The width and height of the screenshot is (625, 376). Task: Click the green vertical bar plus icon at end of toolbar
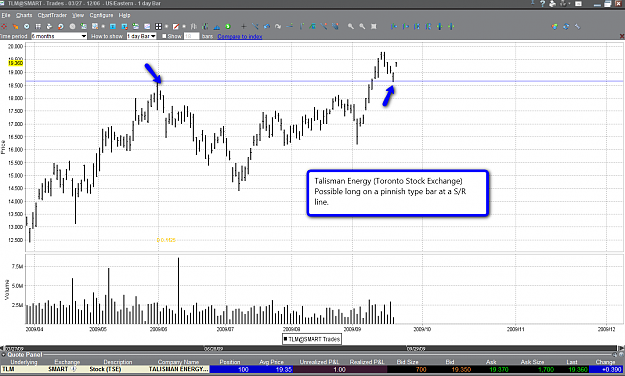[x=451, y=26]
